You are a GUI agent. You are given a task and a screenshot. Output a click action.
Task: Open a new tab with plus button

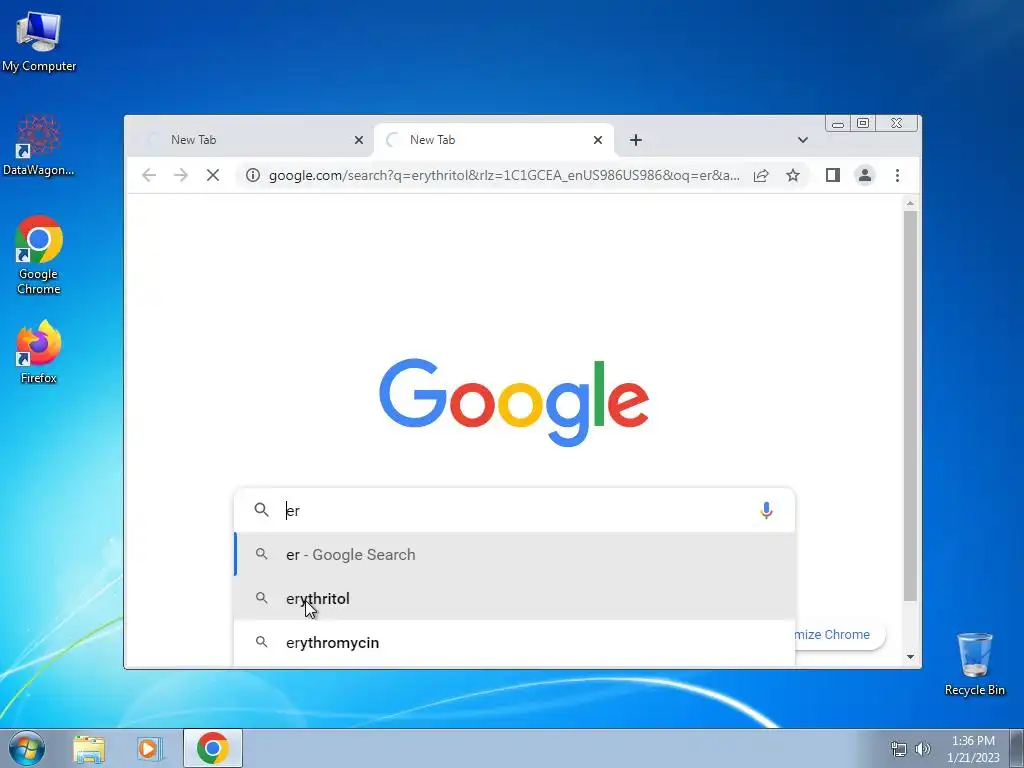pos(636,140)
